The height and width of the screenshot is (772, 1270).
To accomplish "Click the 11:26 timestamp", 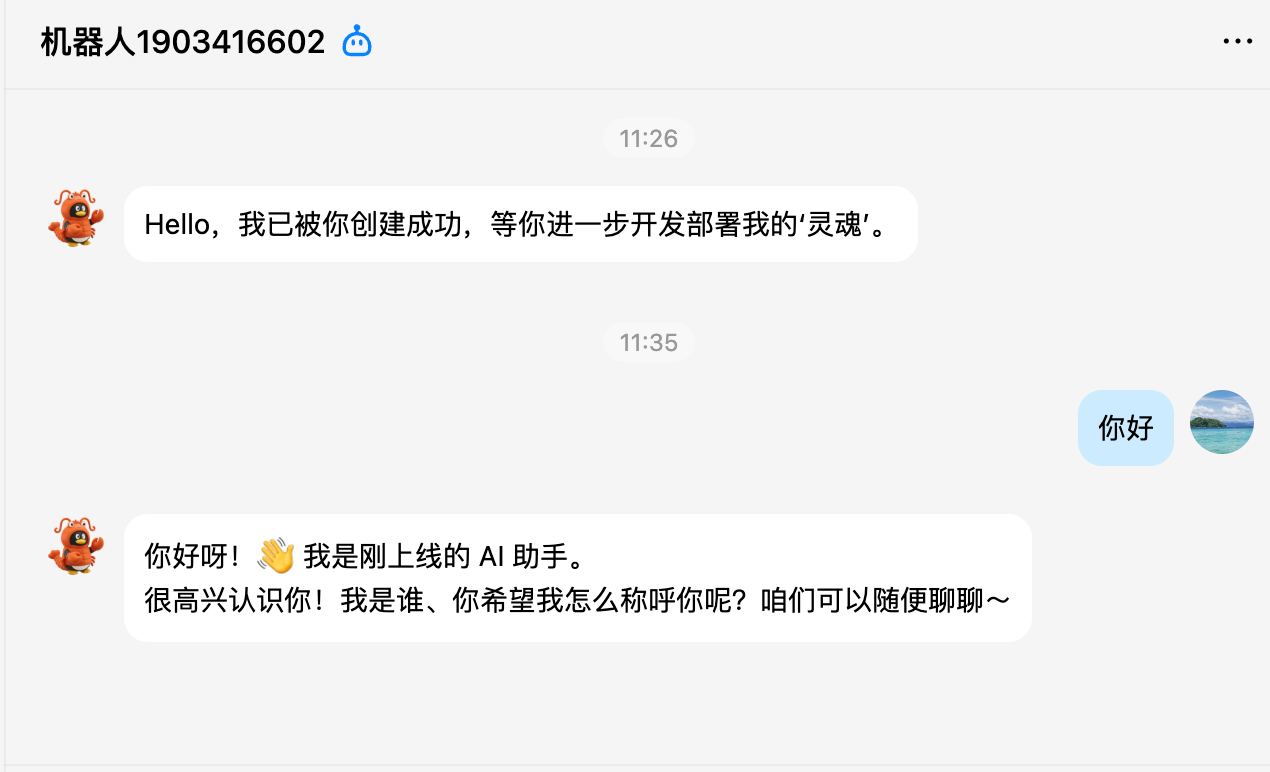I will tap(648, 138).
